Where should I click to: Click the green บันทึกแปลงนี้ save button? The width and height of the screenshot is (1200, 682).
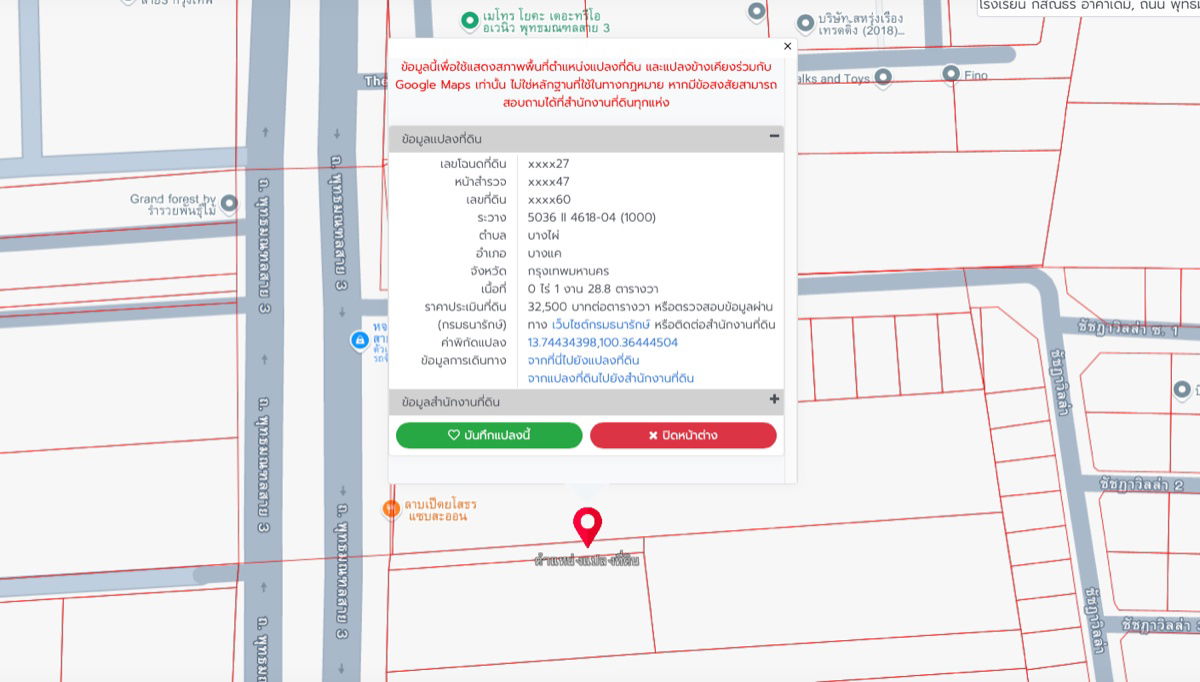coord(489,435)
